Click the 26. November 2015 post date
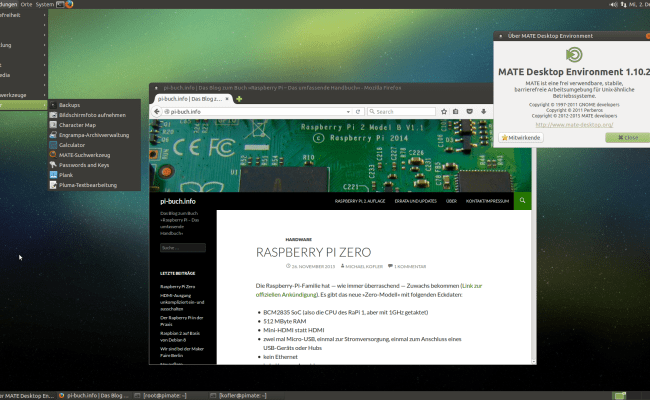Screen dimensions: 650x400 (x=313, y=267)
